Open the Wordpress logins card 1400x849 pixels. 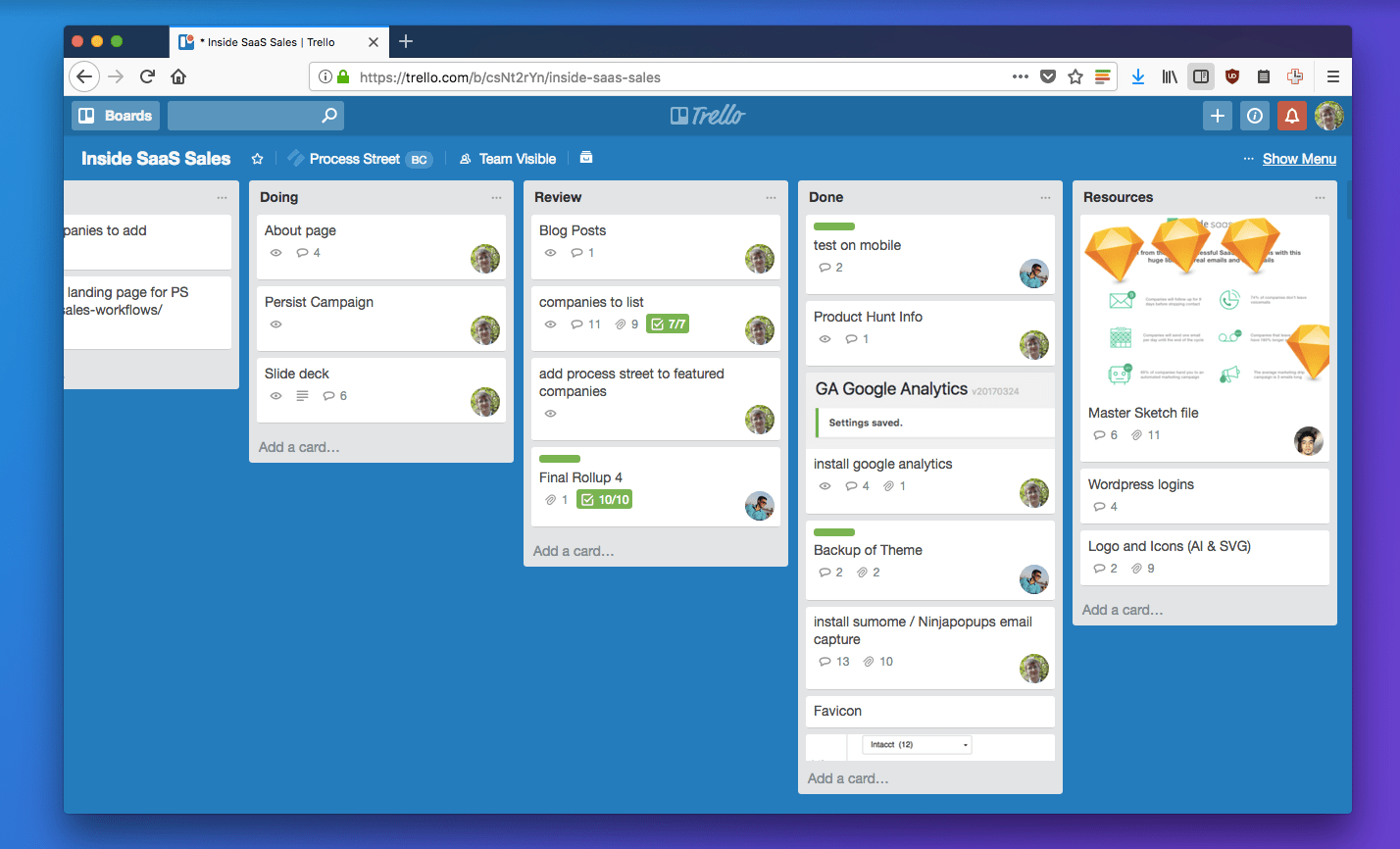pos(1205,495)
